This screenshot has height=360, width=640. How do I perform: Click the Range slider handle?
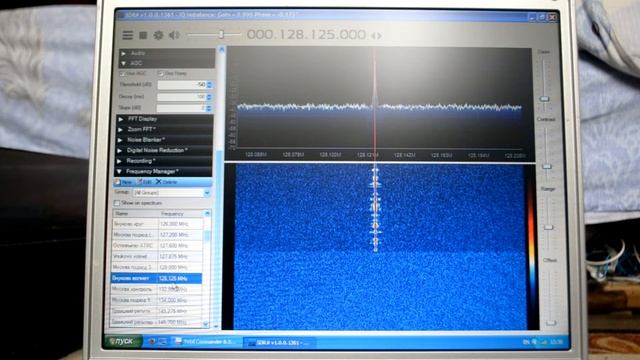pos(549,227)
